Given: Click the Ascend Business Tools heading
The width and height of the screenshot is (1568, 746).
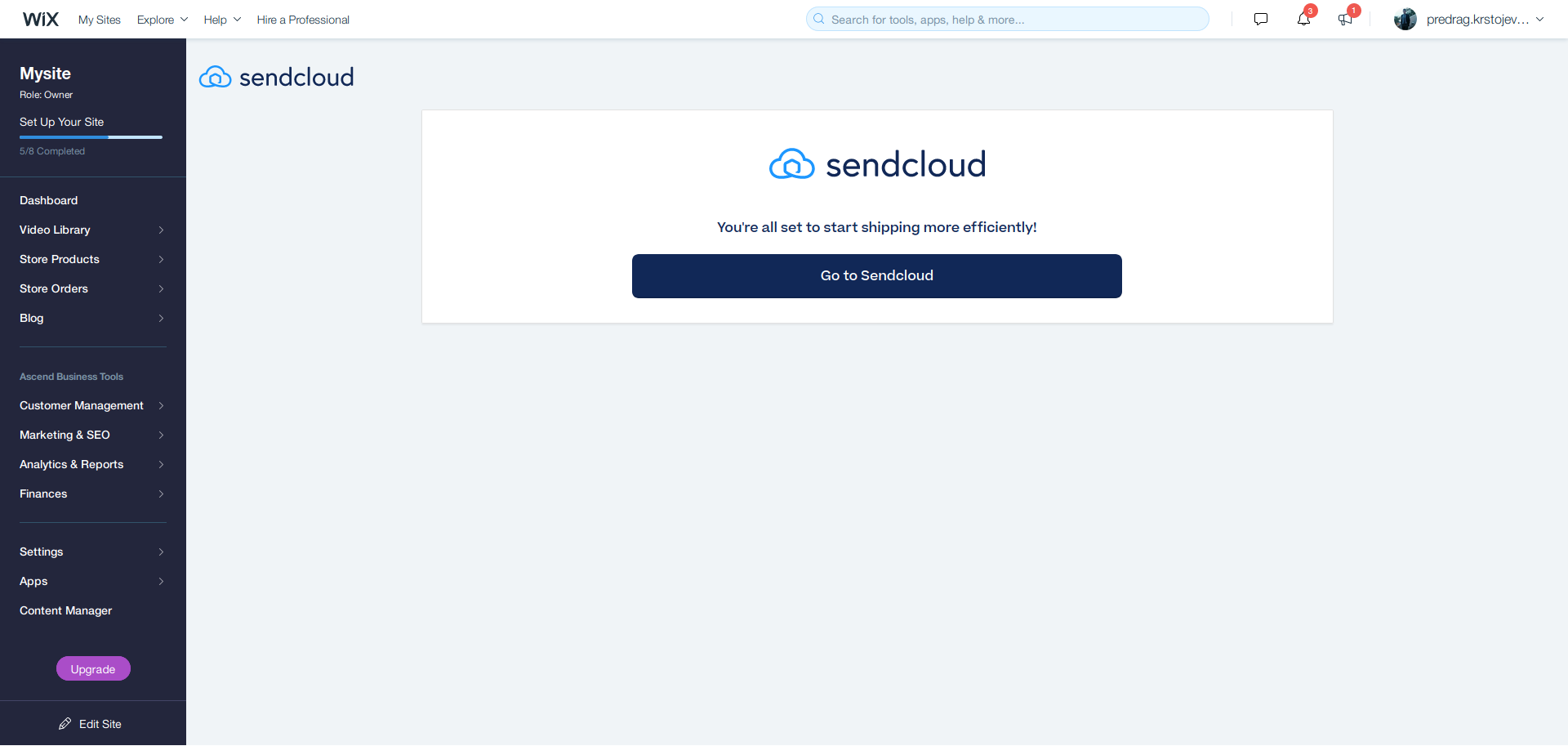Looking at the screenshot, I should (x=72, y=377).
